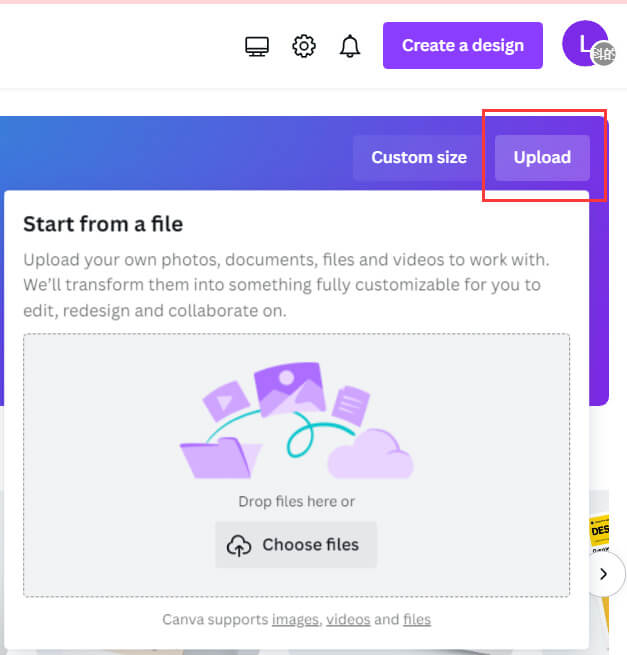
Task: Open the desktop app monitor icon
Action: 257,46
